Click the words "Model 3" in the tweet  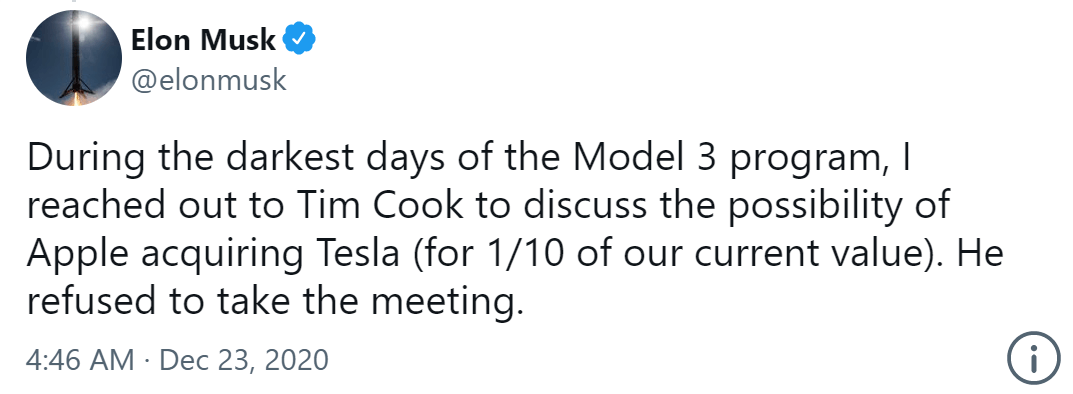[x=646, y=157]
